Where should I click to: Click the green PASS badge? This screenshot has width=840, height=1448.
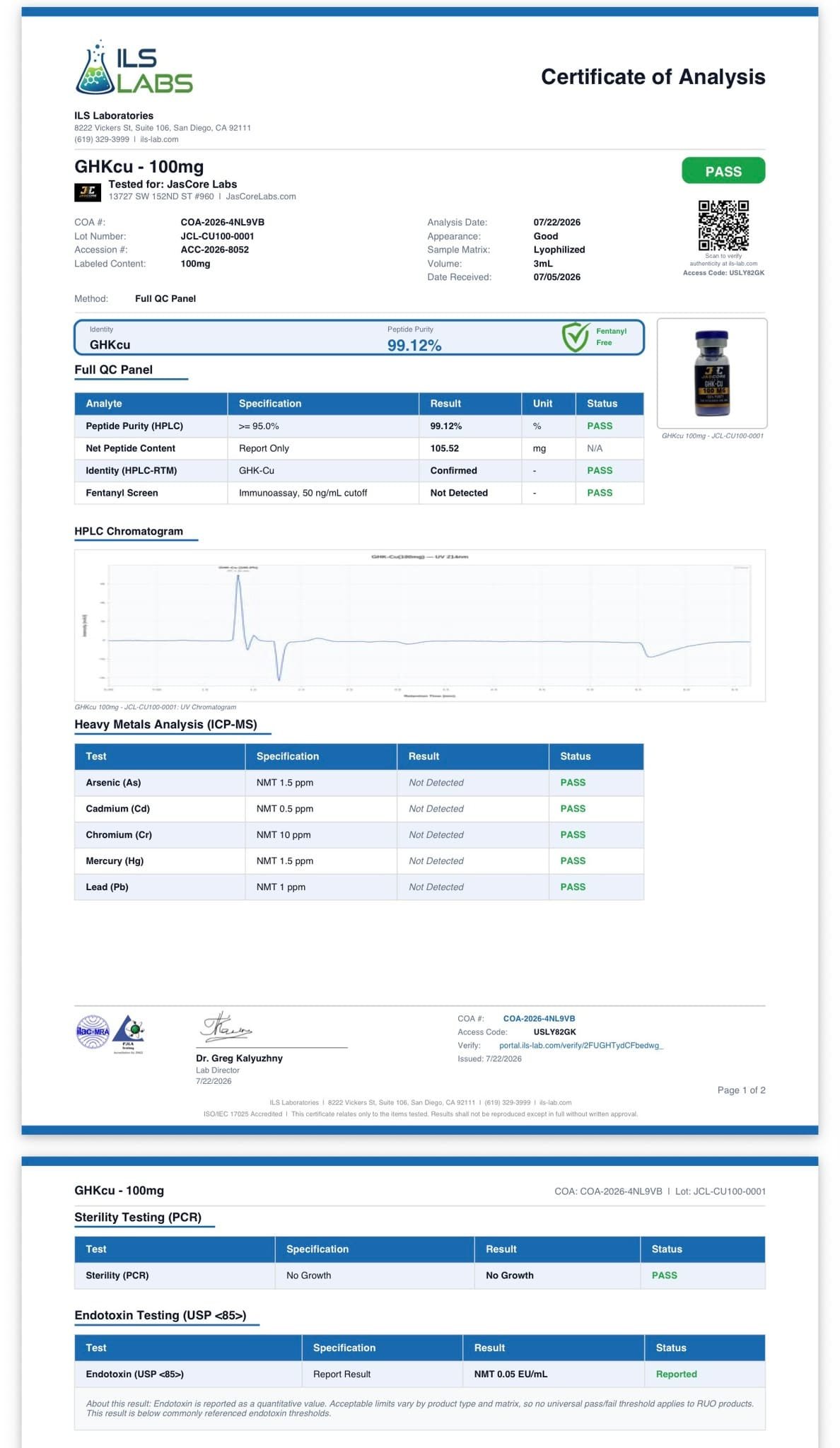[723, 171]
